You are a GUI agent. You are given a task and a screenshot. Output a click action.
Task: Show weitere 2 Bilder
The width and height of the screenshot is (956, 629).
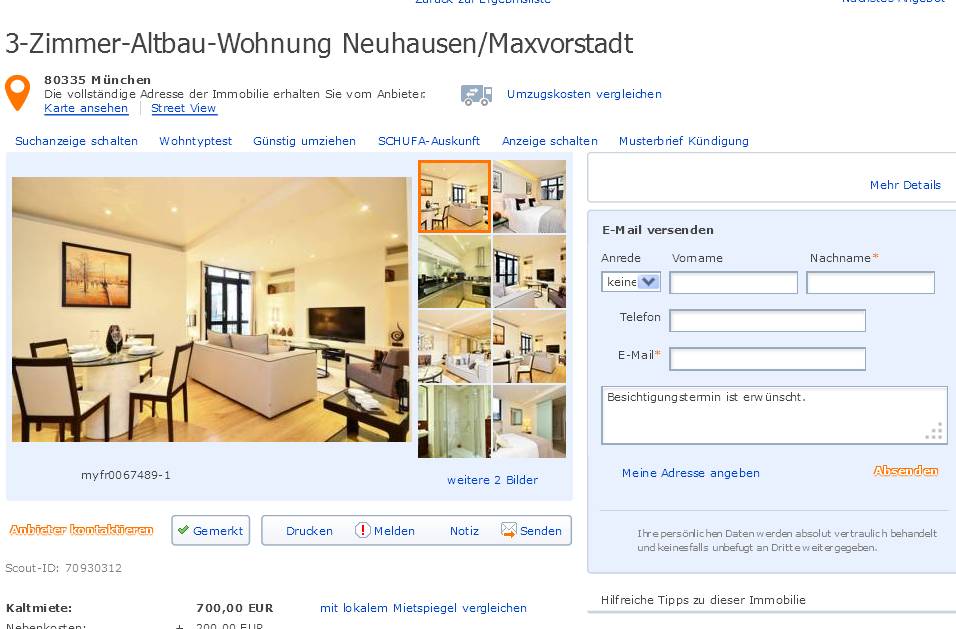click(x=493, y=480)
